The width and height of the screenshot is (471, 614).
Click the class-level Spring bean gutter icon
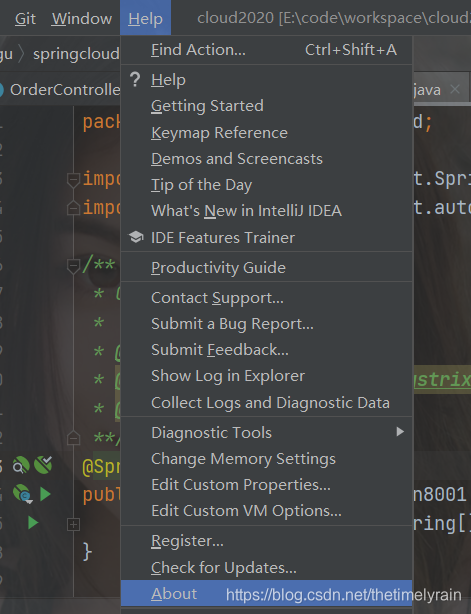tap(22, 493)
